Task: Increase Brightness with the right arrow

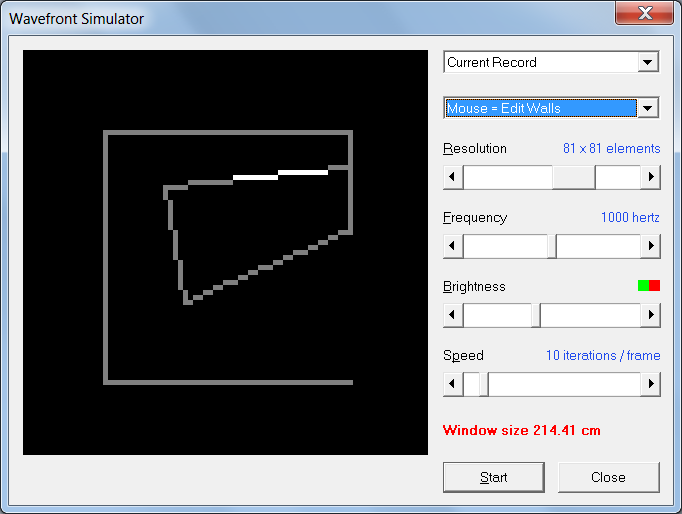Action: point(651,315)
